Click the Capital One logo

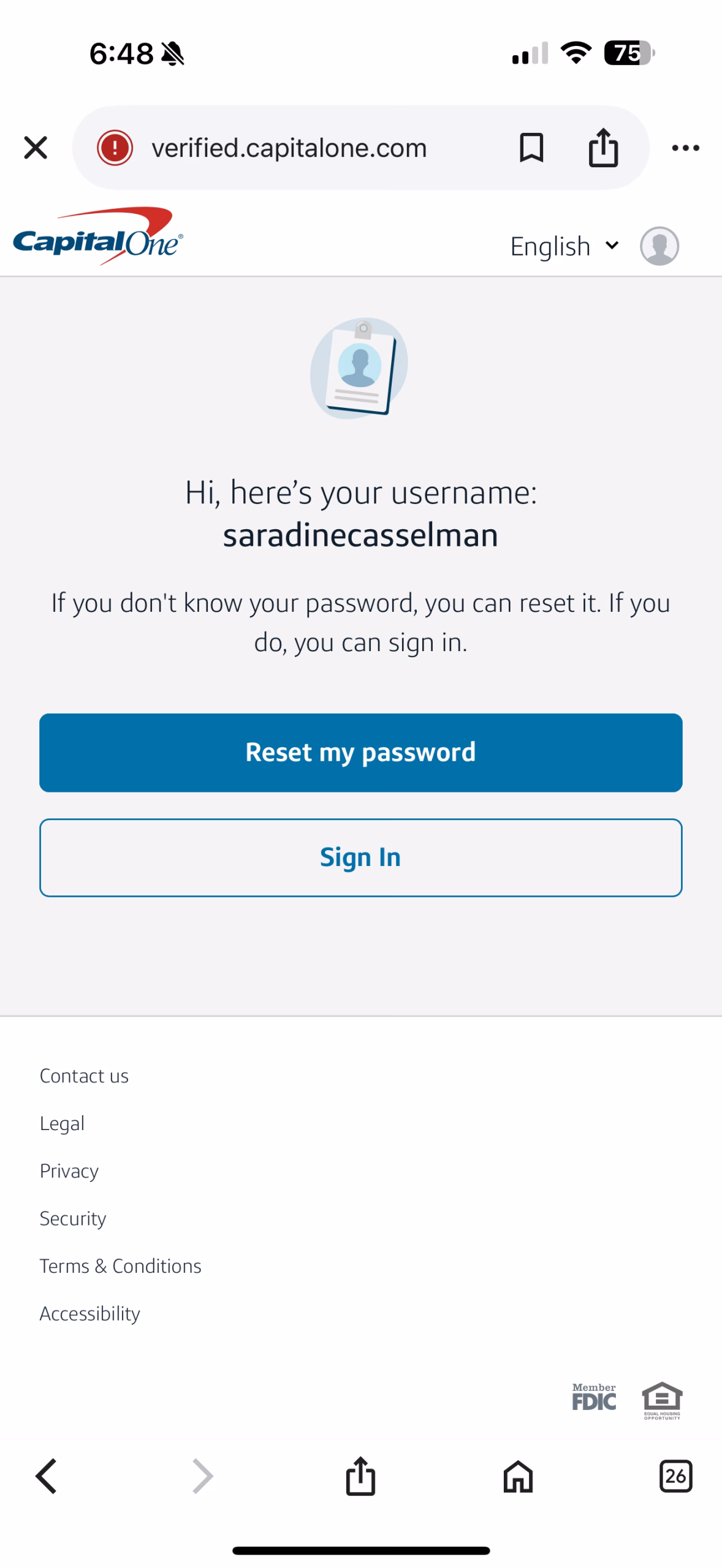[x=98, y=238]
